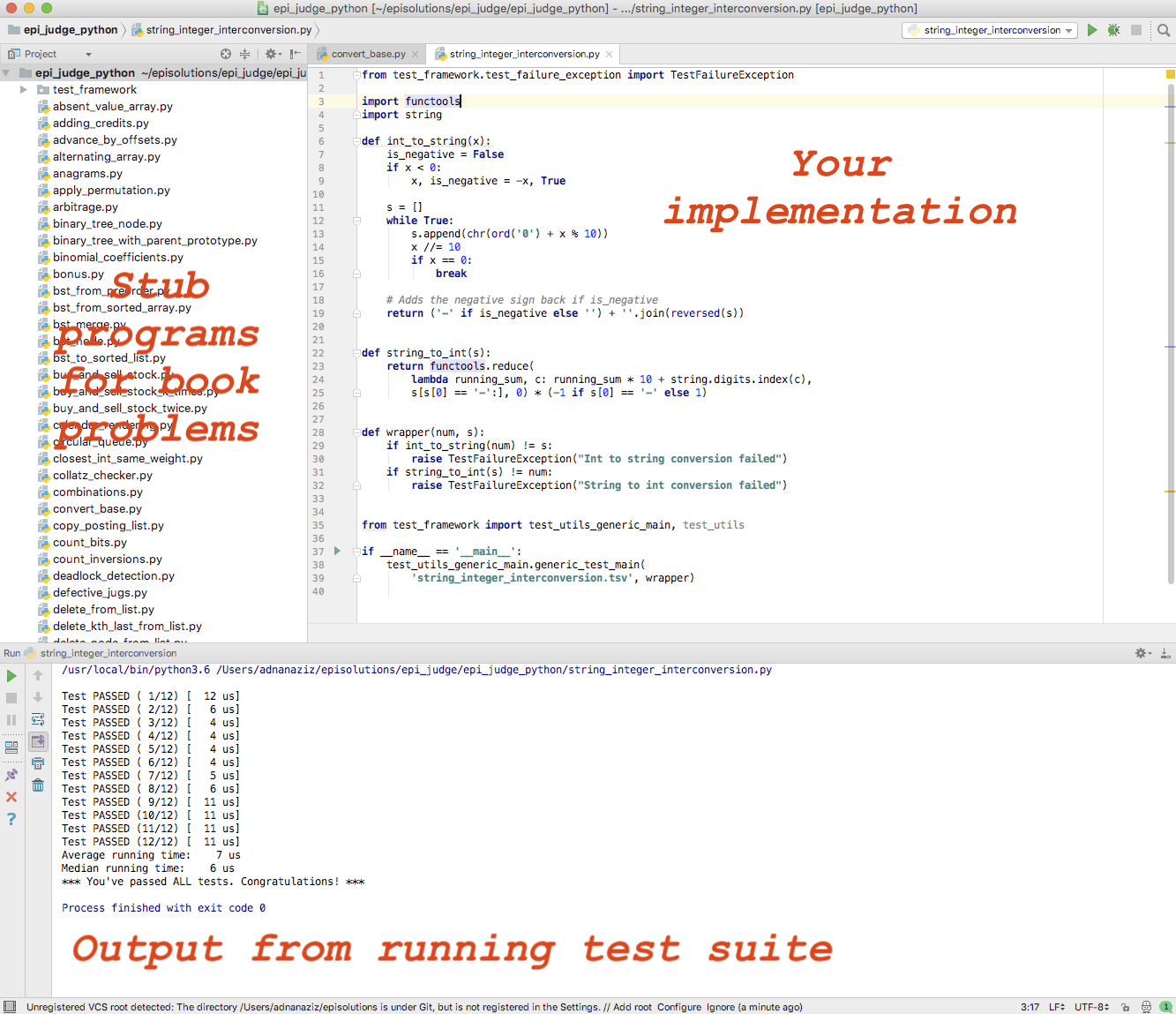Close the string_integer_interconversion.py tab
Viewport: 1176px width, 1014px height.
tap(609, 54)
